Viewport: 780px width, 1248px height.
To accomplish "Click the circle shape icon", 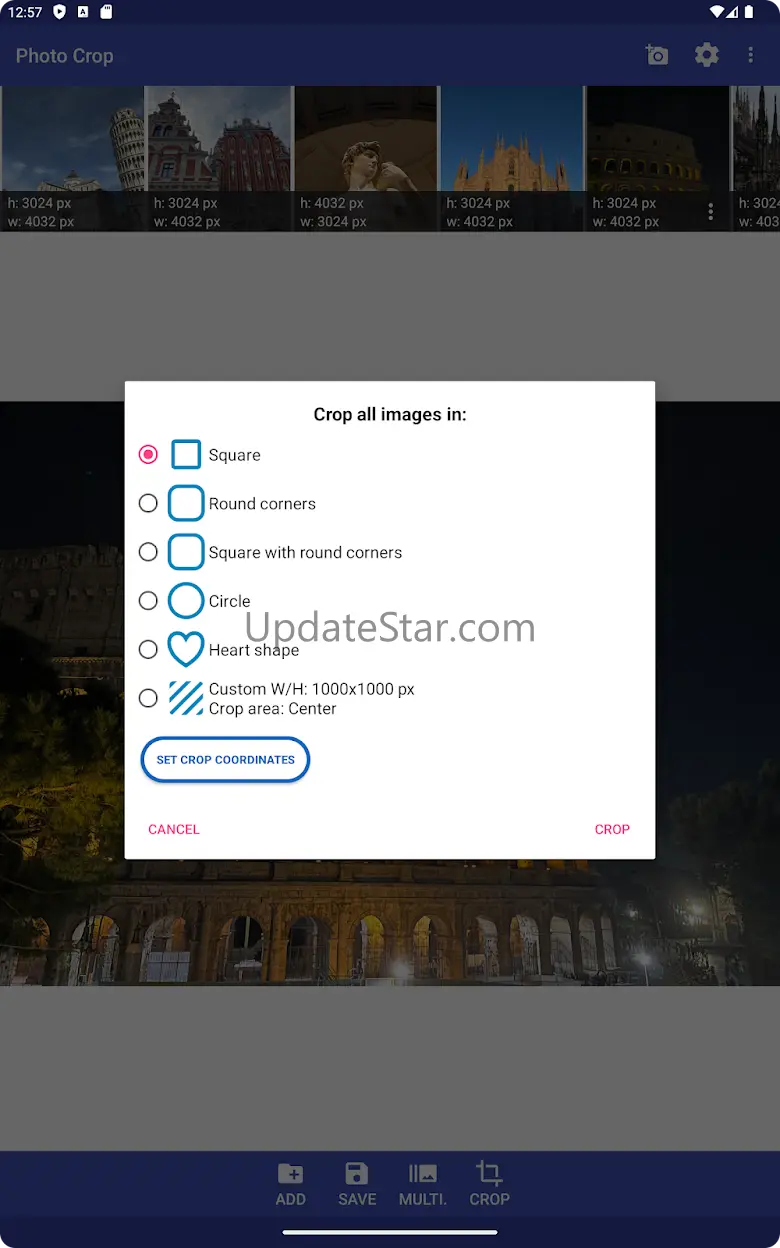I will pyautogui.click(x=186, y=601).
